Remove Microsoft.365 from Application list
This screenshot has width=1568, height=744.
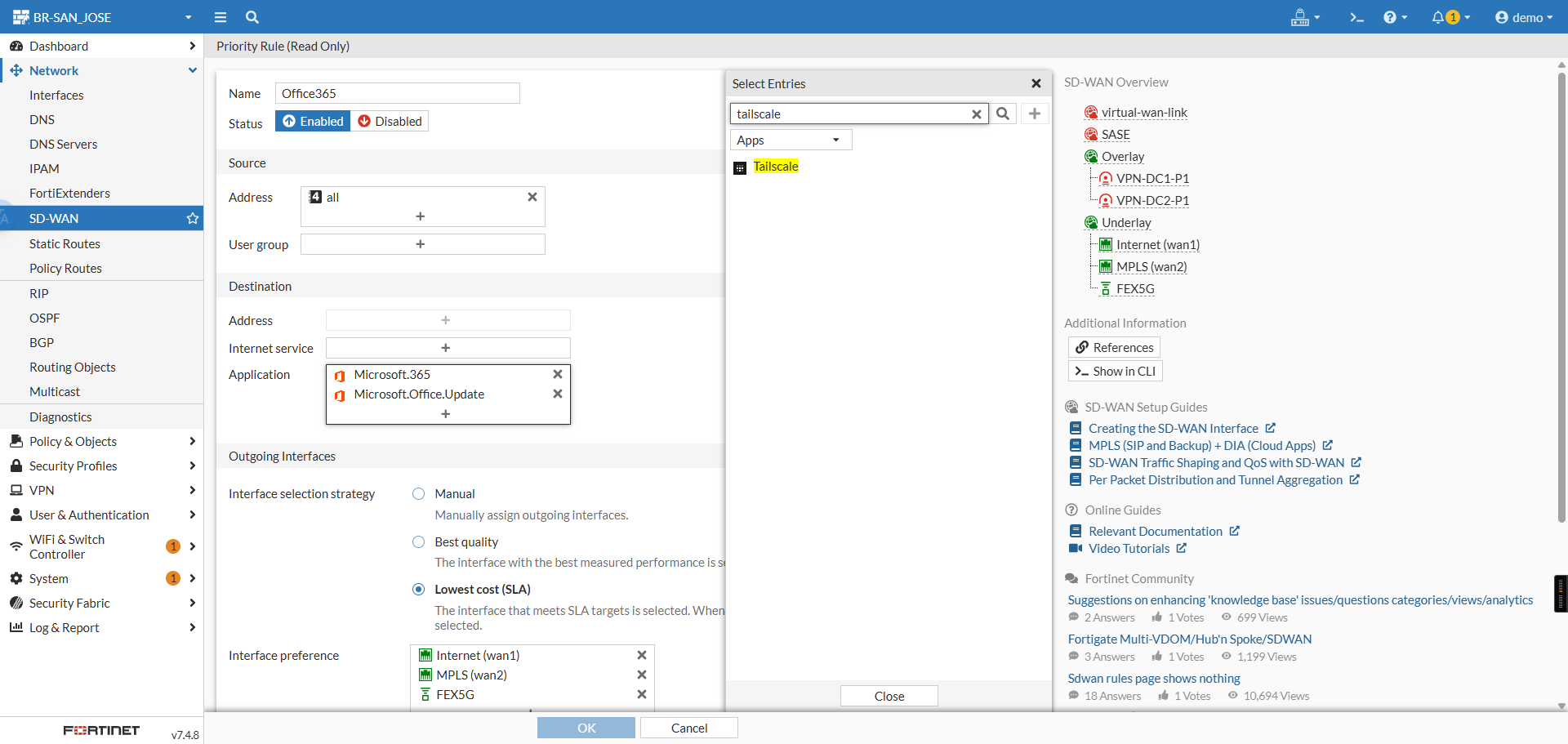tap(558, 375)
